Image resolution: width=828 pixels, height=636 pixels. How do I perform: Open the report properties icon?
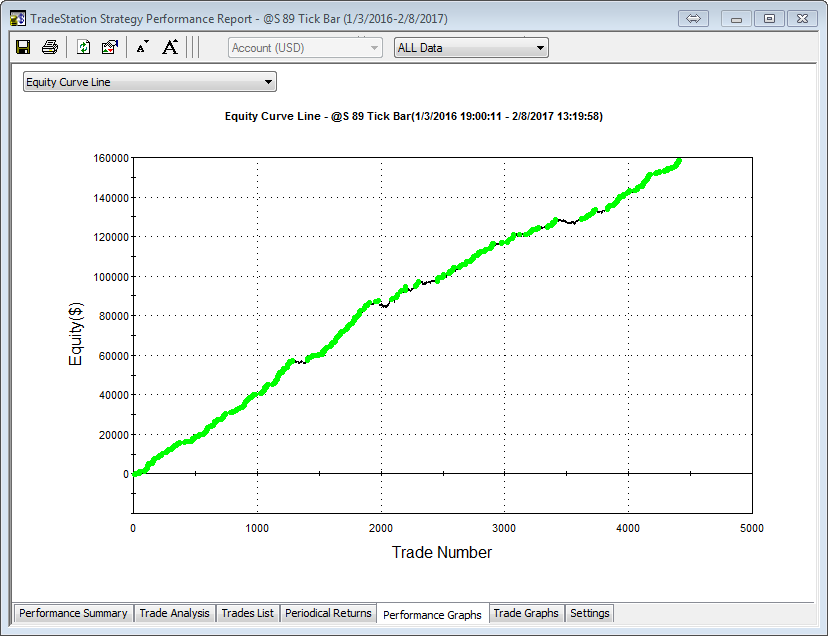(x=110, y=47)
